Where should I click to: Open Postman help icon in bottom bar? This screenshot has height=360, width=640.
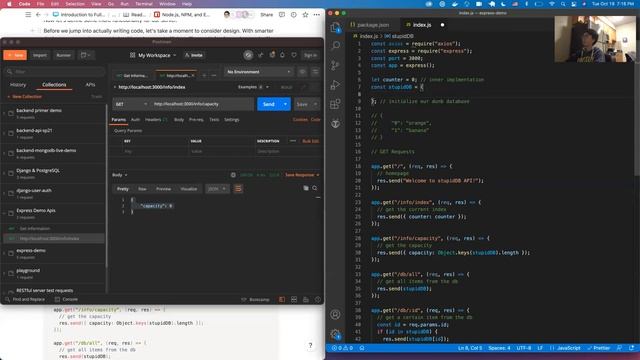(318, 300)
